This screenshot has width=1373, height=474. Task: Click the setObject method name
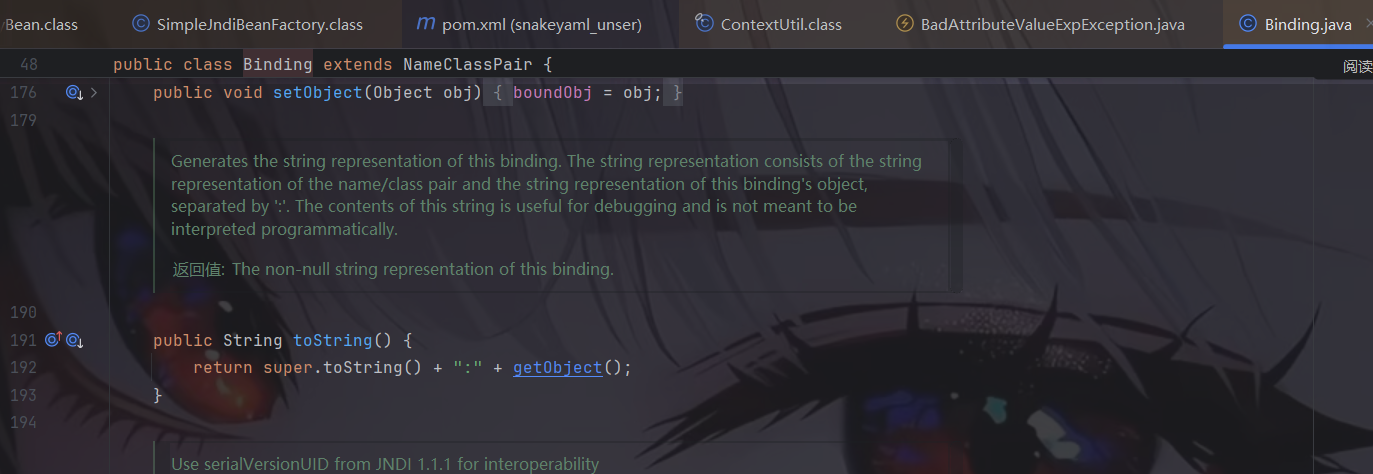318,92
